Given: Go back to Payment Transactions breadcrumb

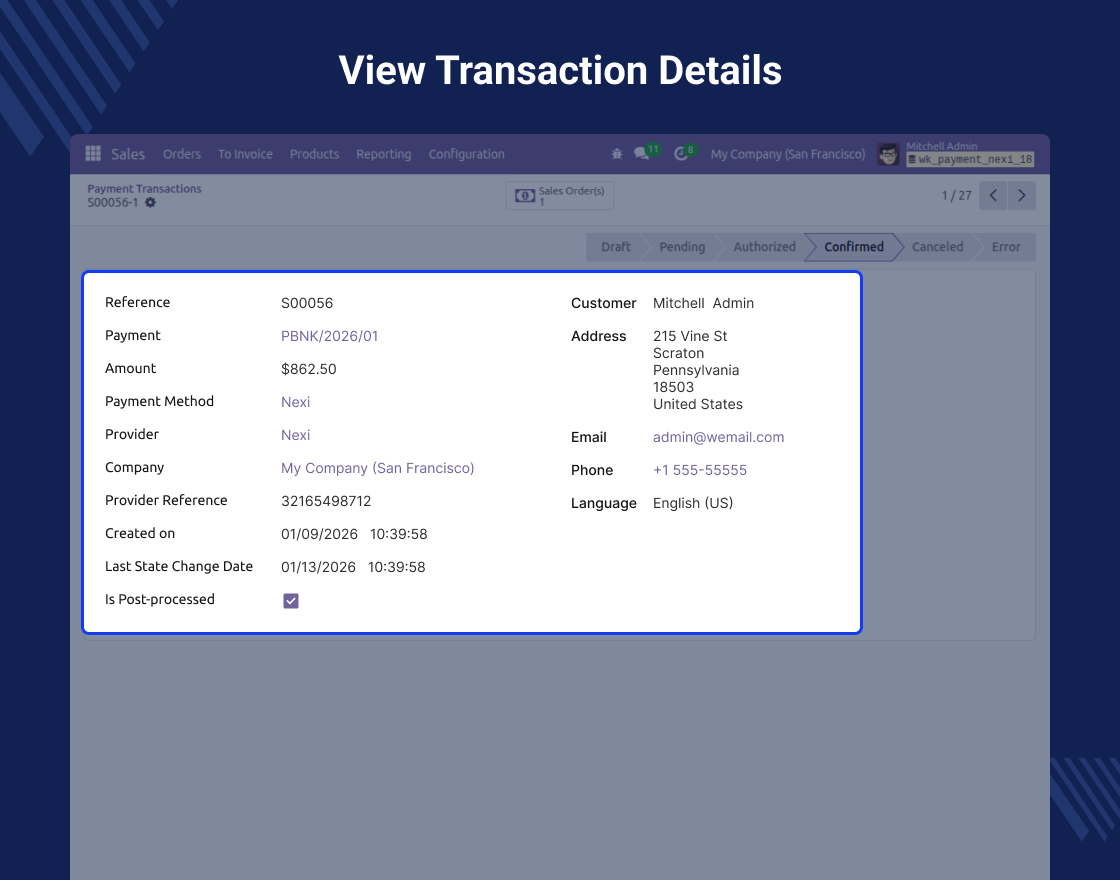Looking at the screenshot, I should 144,189.
